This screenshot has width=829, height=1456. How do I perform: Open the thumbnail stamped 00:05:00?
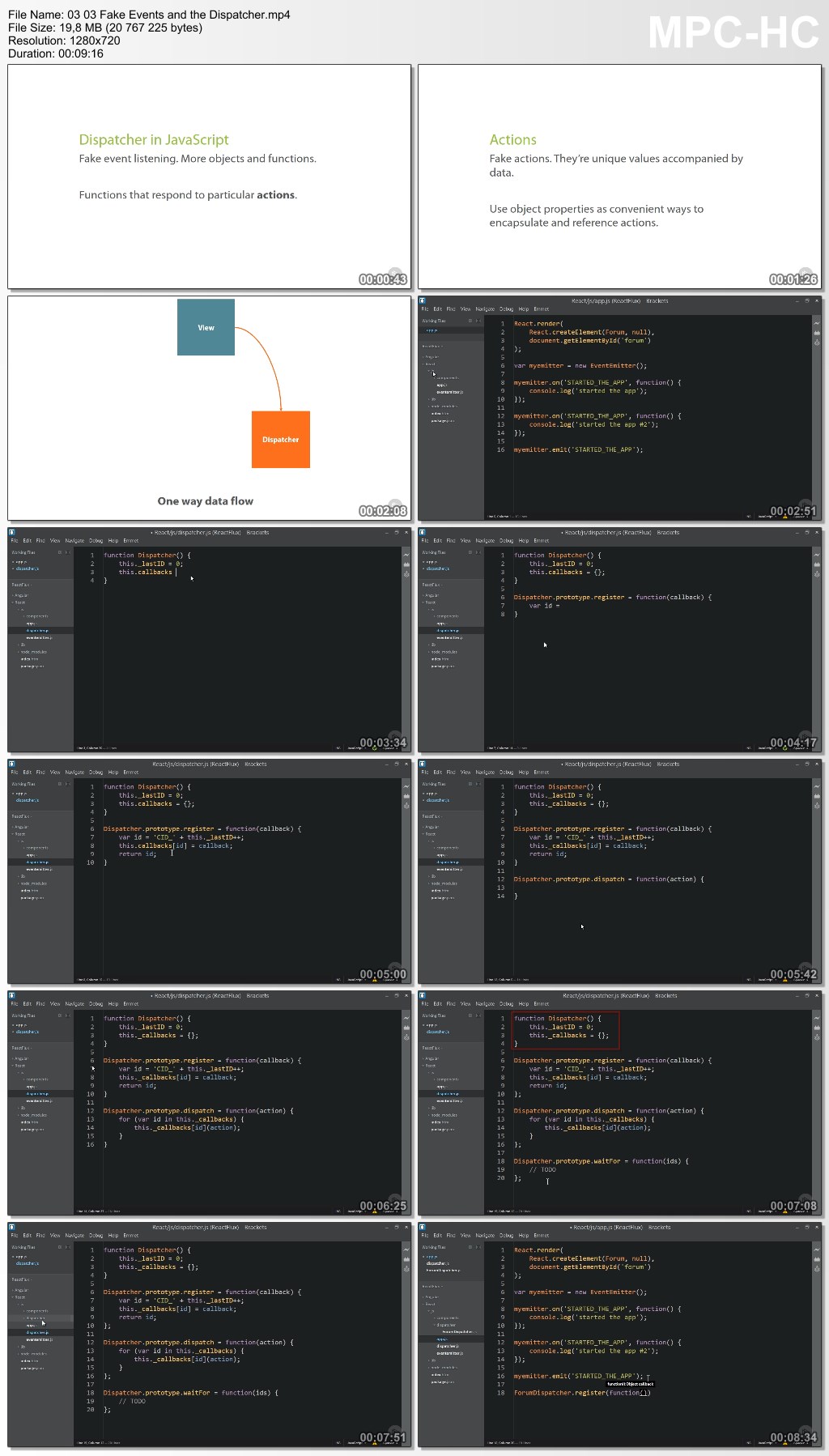point(210,871)
